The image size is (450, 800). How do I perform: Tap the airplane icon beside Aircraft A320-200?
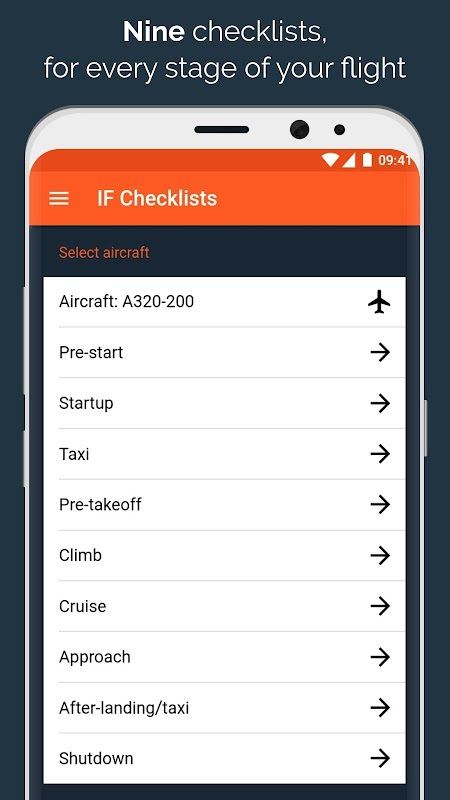coord(379,302)
